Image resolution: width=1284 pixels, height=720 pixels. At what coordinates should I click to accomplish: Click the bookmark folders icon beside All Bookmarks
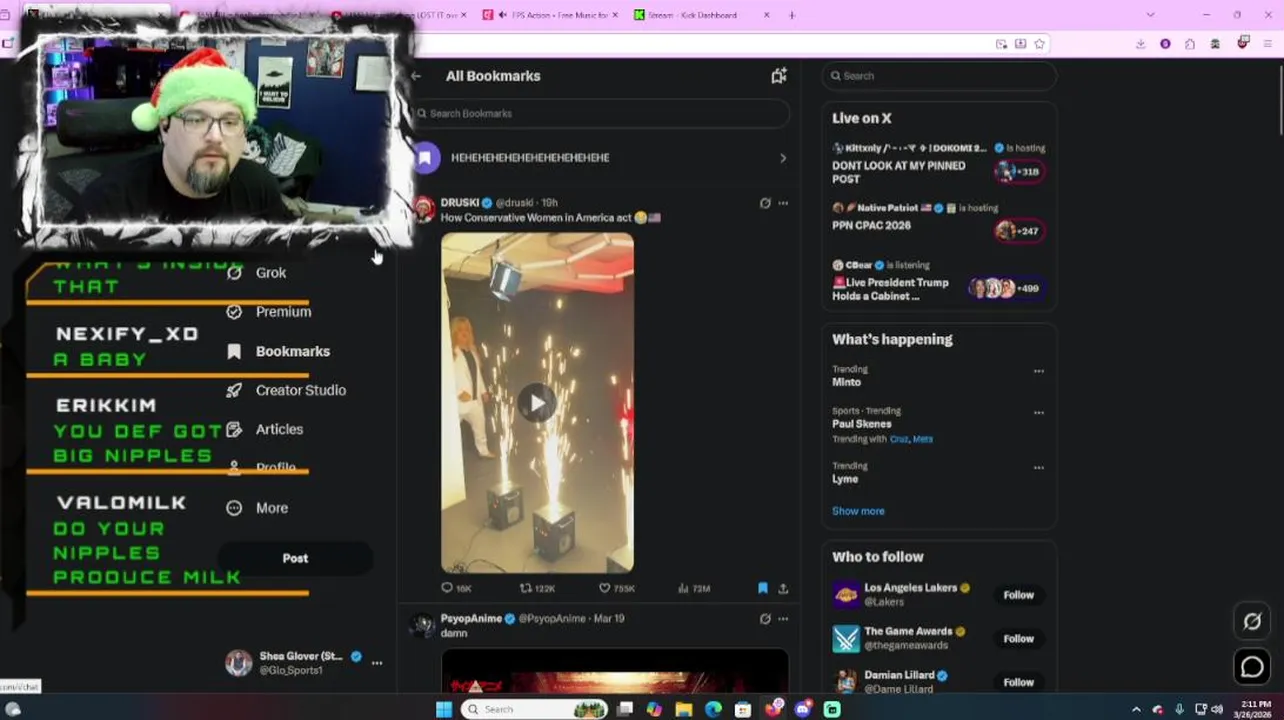coord(779,76)
